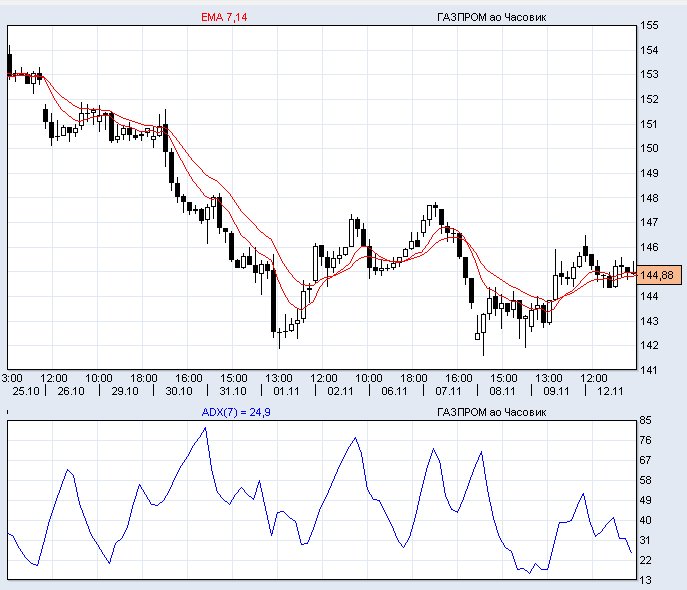
Task: Click the 151 price axis value
Action: tap(649, 124)
